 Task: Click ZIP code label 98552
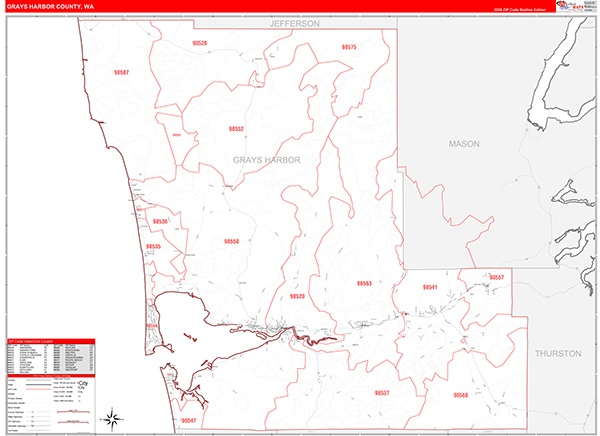pyautogui.click(x=236, y=129)
